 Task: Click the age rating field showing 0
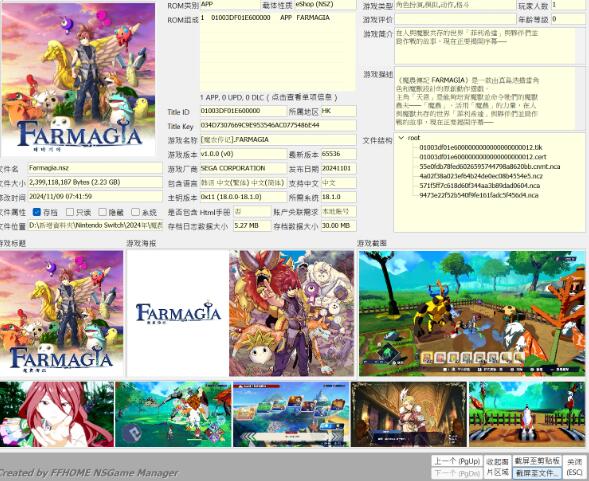[x=568, y=19]
